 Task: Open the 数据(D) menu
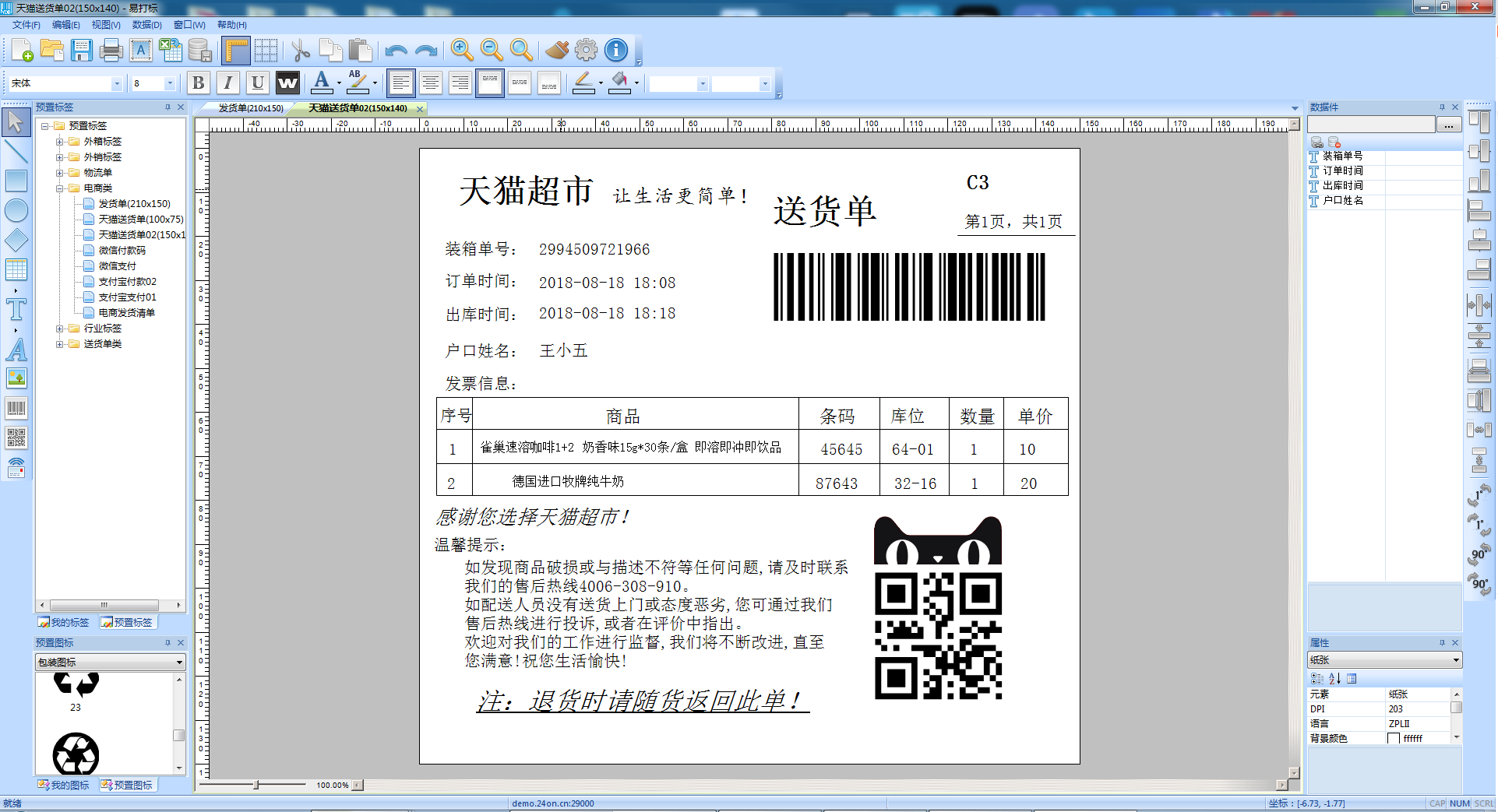(146, 25)
